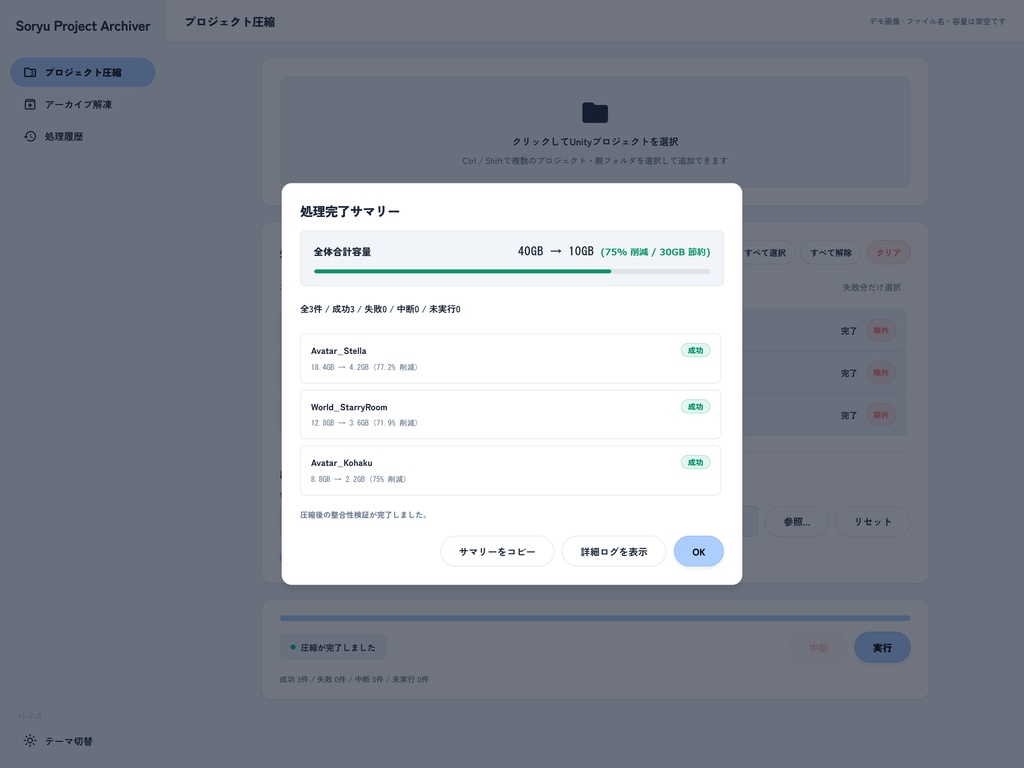Click the 成功 badge on World_StarryRoom
The width and height of the screenshot is (1024, 768).
click(x=696, y=407)
